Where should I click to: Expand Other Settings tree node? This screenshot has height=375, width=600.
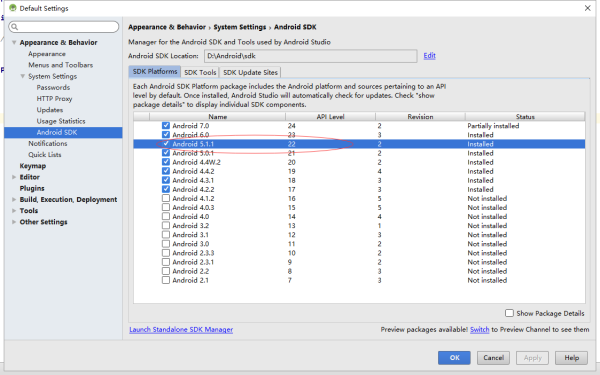point(14,222)
